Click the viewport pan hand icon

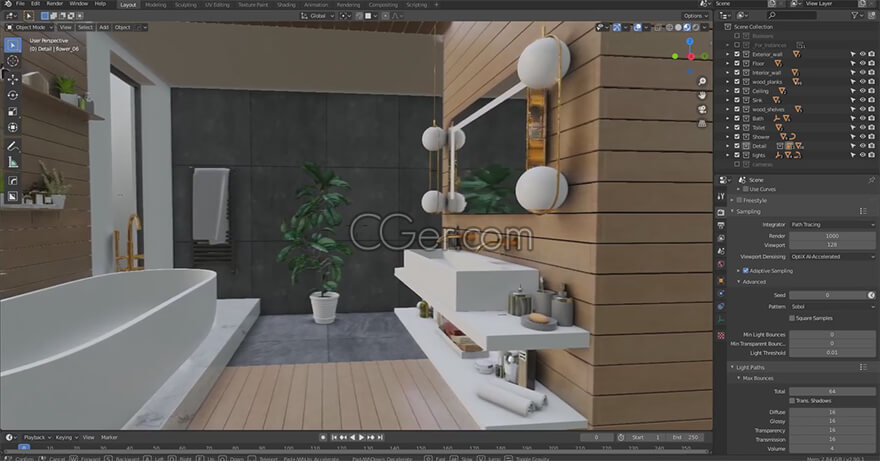point(702,95)
